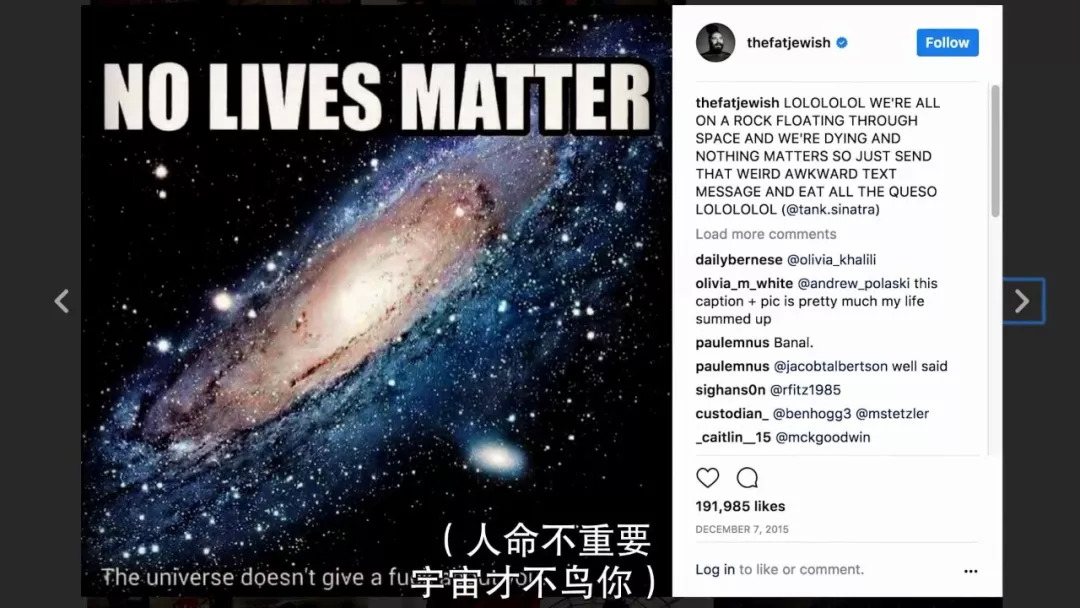Open the @mckgoodwin mention
1080x608 pixels.
coord(823,437)
